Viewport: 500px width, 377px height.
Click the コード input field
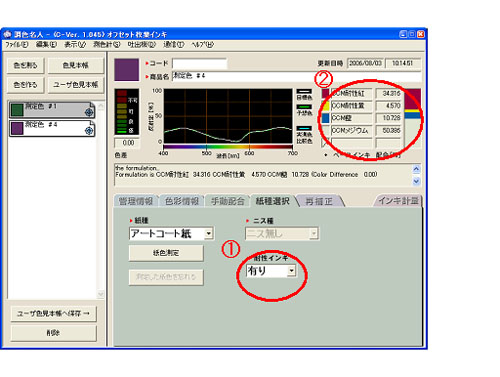coord(199,63)
